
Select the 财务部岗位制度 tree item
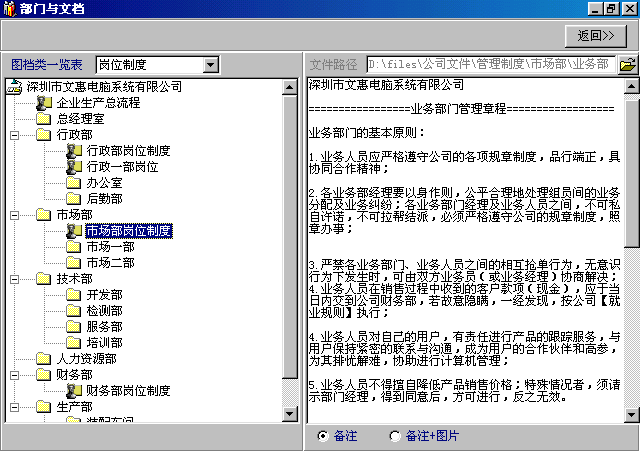point(128,391)
